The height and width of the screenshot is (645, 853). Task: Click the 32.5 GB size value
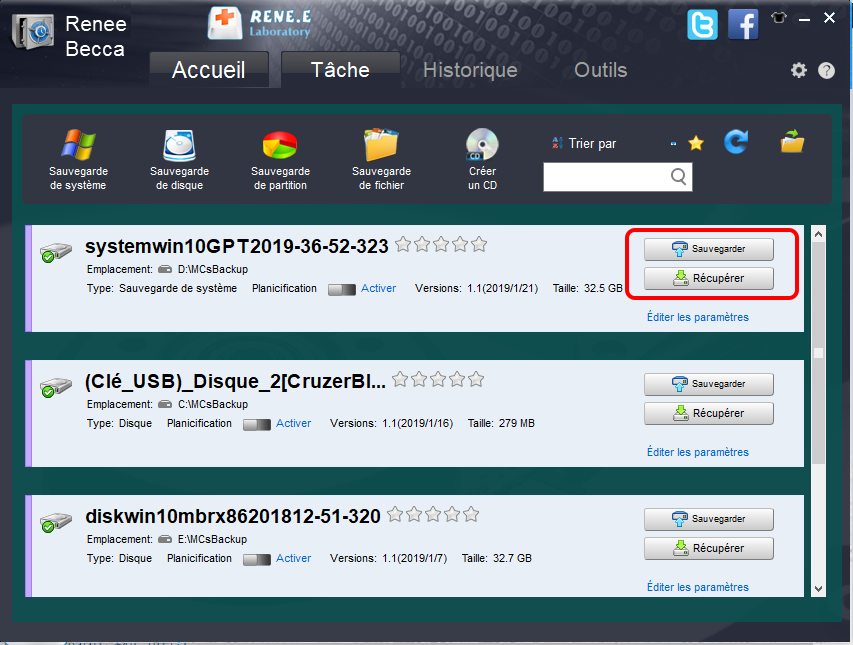tap(603, 288)
